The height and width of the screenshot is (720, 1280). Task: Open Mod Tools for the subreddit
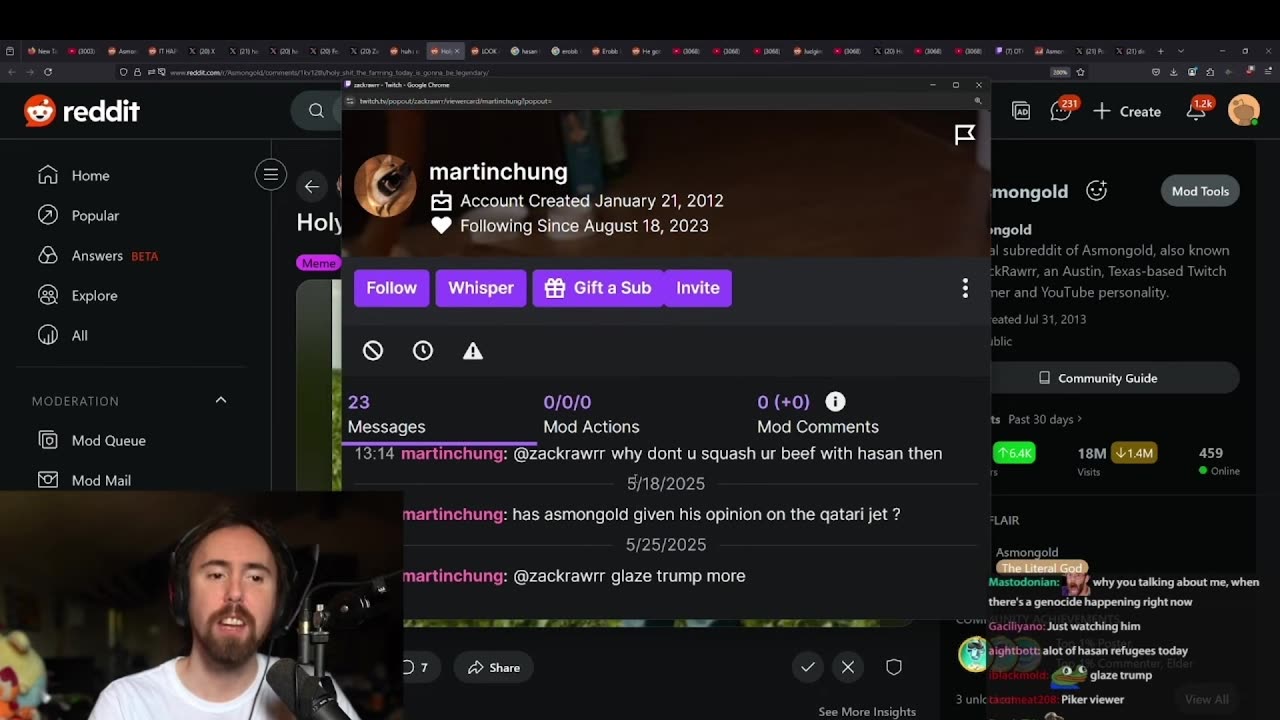point(1200,191)
